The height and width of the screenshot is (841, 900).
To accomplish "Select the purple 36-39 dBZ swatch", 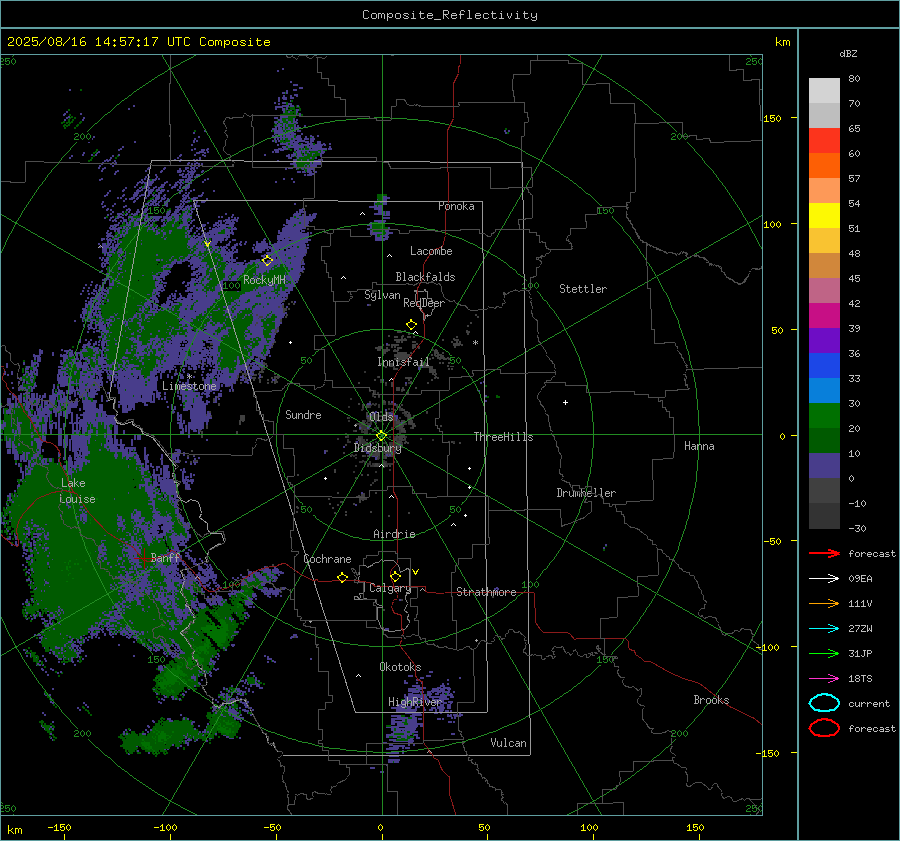I will tap(824, 340).
